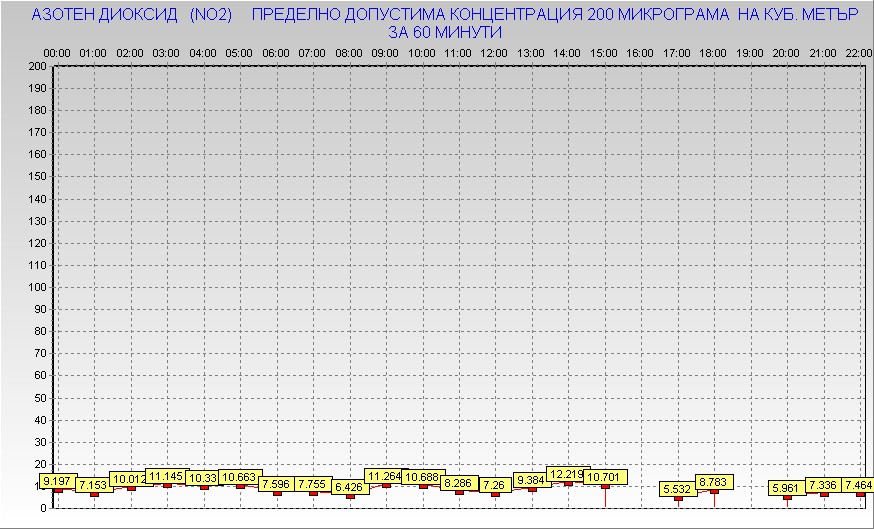Screen dimensions: 874x529
Task: Click the 11.264 data label
Action: pos(384,477)
